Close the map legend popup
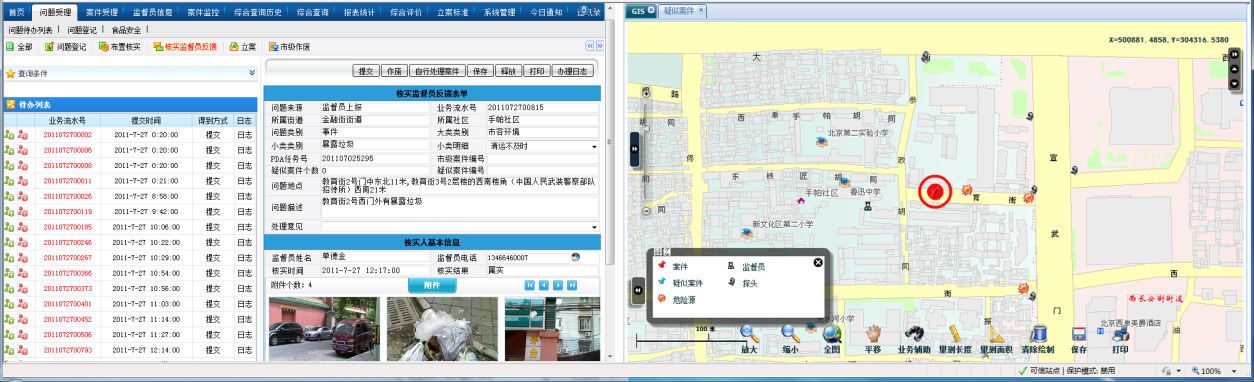Viewport: 1254px width, 382px height. coord(818,262)
